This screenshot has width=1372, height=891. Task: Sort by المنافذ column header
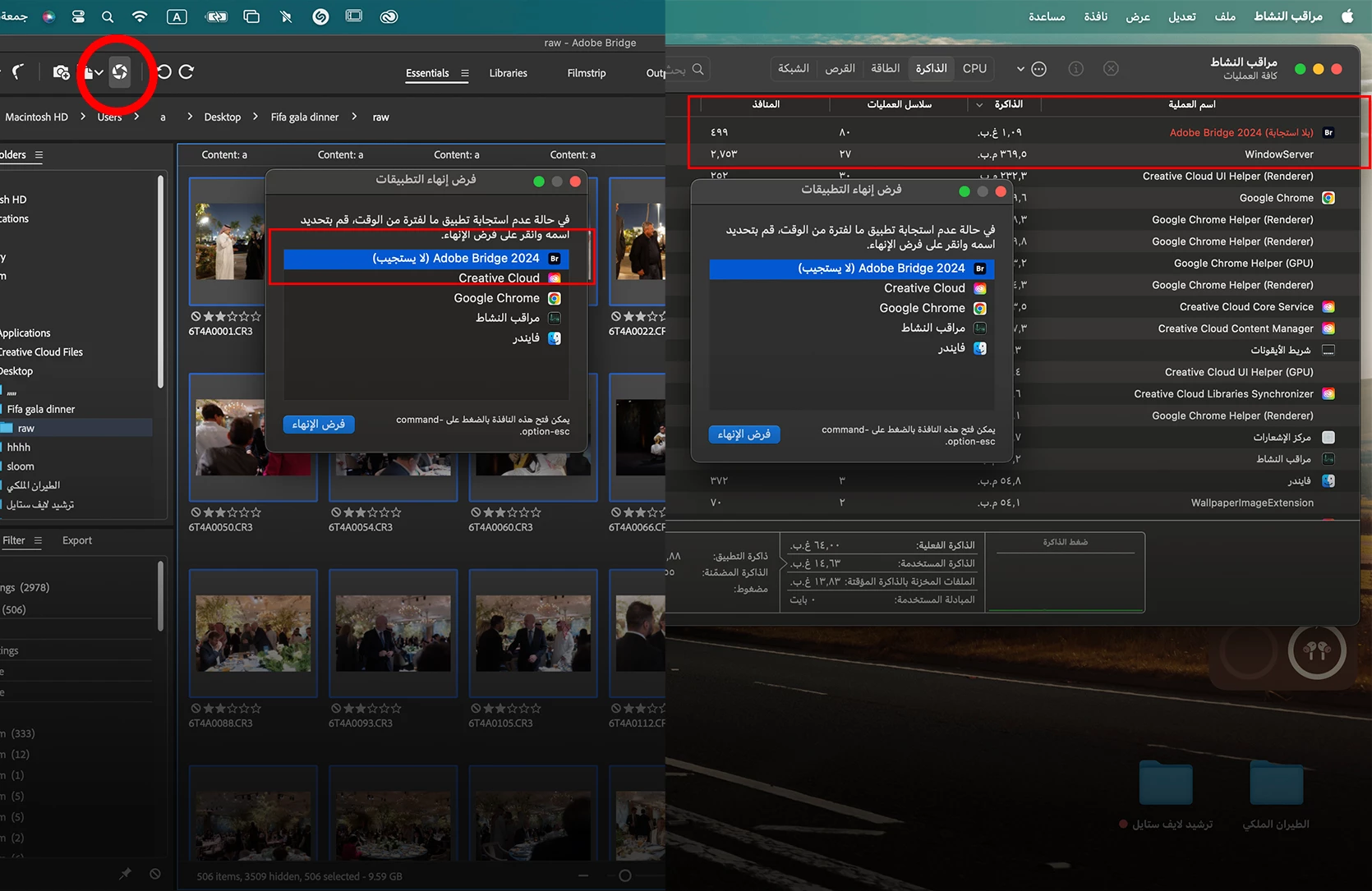pyautogui.click(x=766, y=104)
